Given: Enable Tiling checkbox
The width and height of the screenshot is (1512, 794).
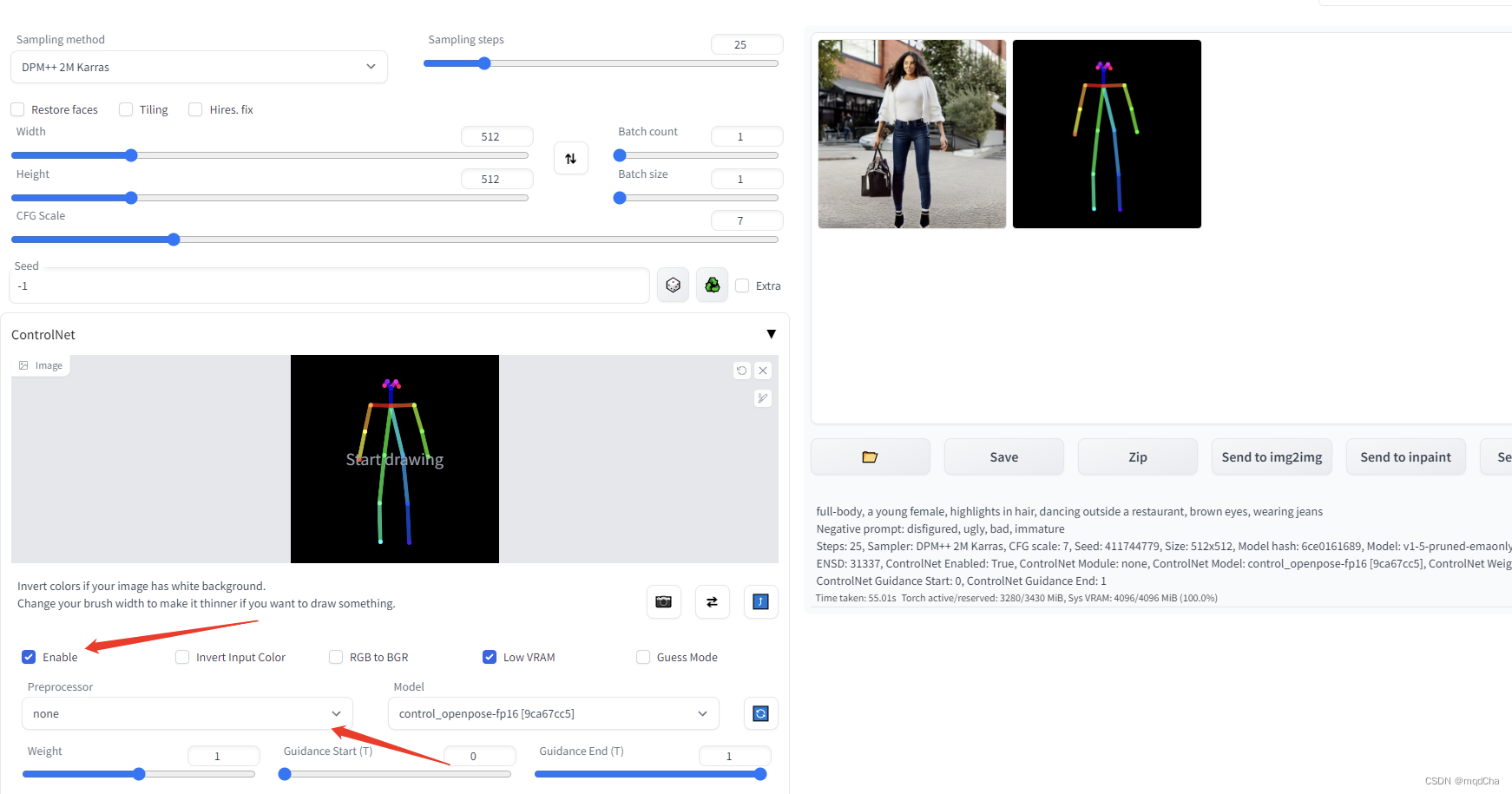Looking at the screenshot, I should 126,109.
